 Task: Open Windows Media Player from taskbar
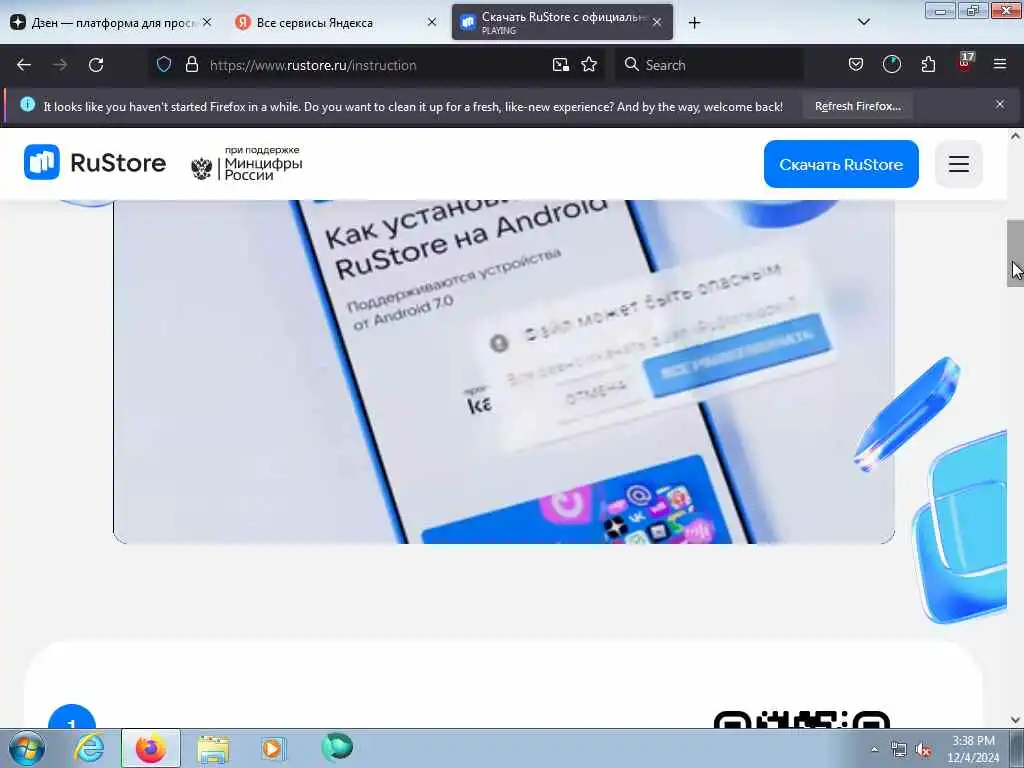(272, 748)
